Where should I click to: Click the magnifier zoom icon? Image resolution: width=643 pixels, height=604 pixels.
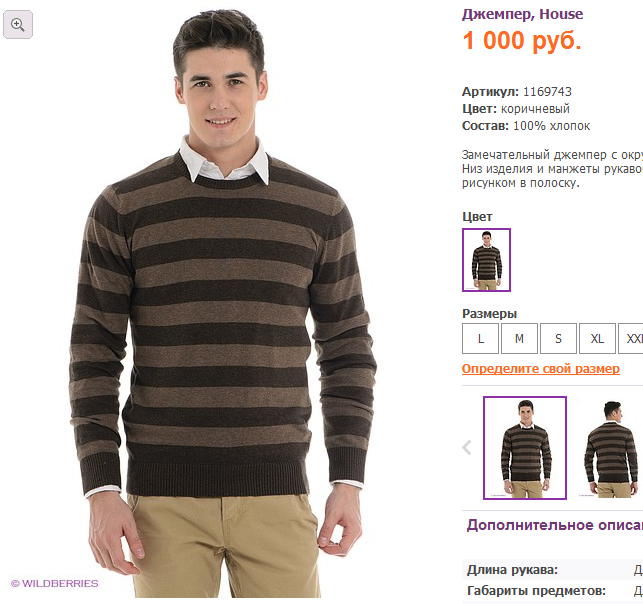(18, 25)
